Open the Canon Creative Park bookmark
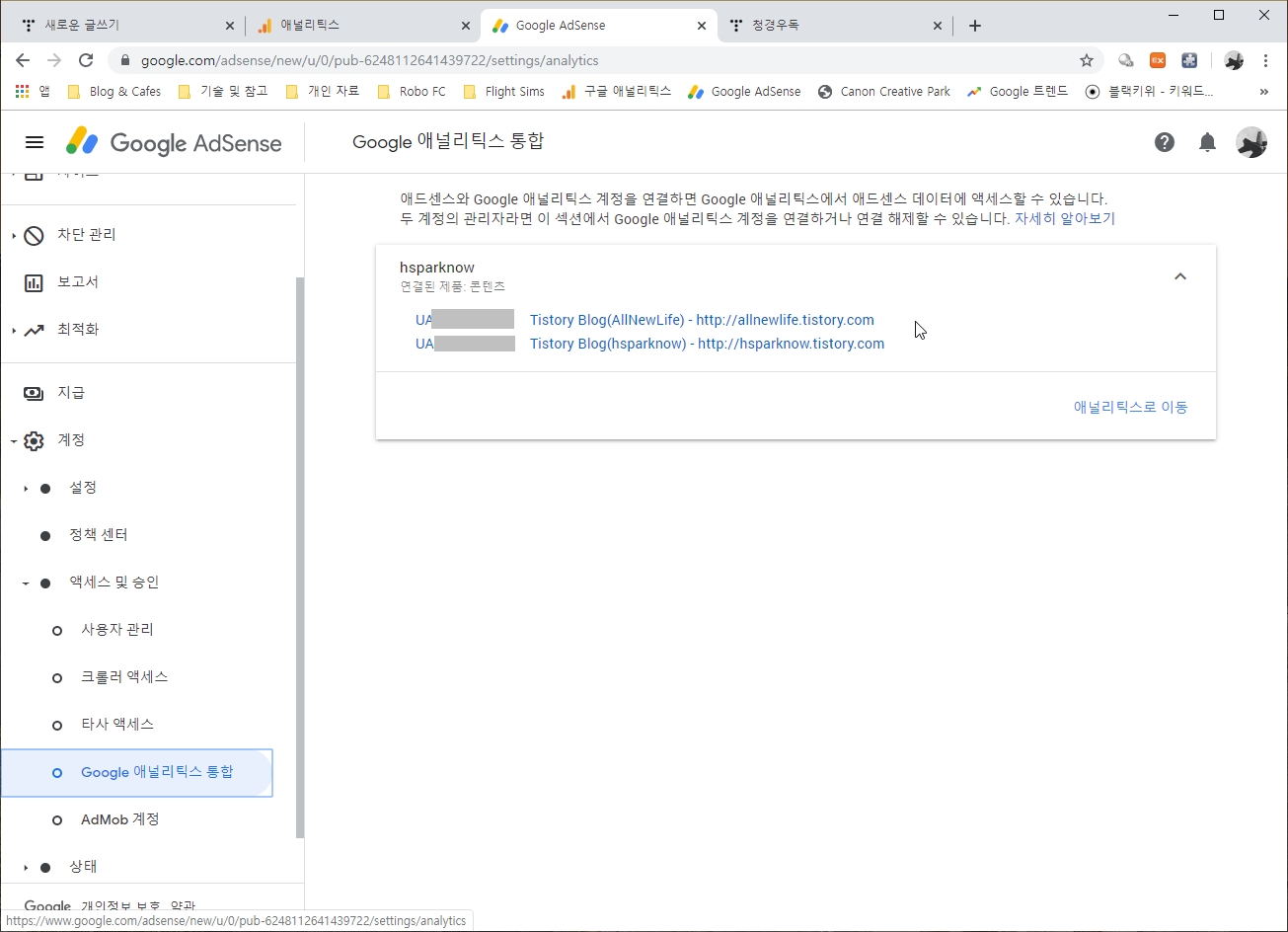The height and width of the screenshot is (932, 1288). (884, 92)
